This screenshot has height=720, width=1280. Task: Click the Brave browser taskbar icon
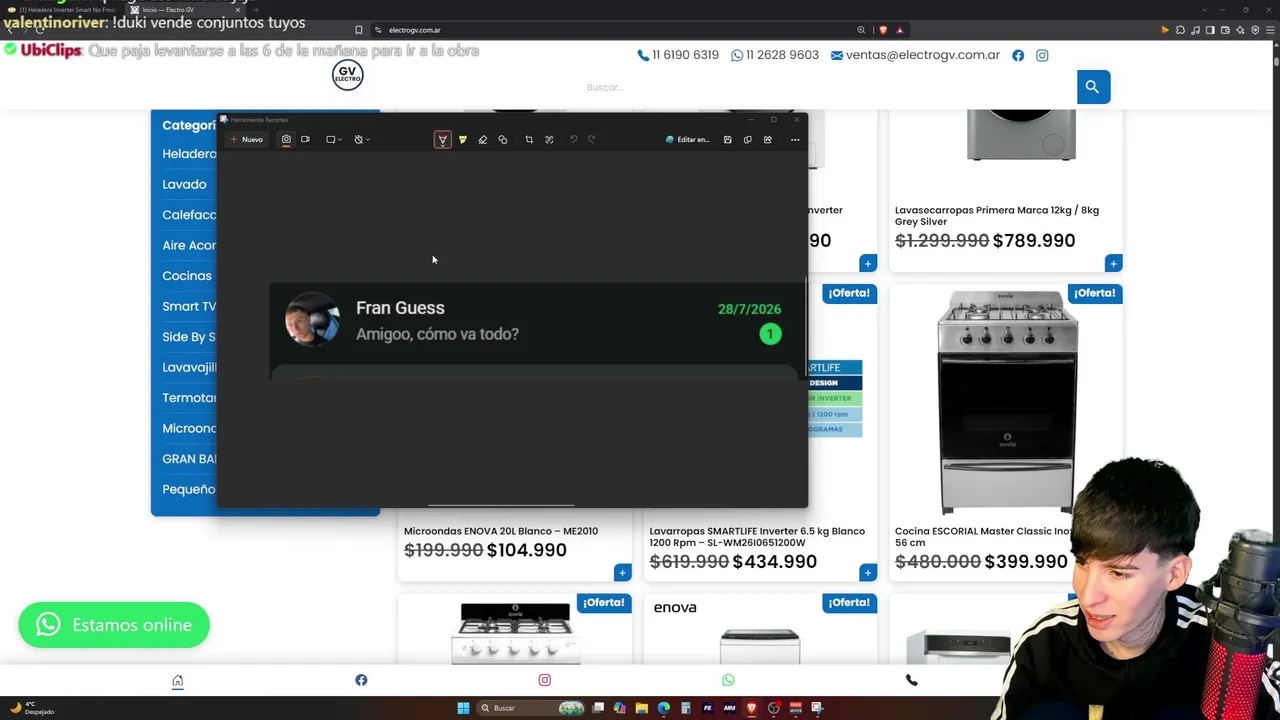click(x=751, y=708)
